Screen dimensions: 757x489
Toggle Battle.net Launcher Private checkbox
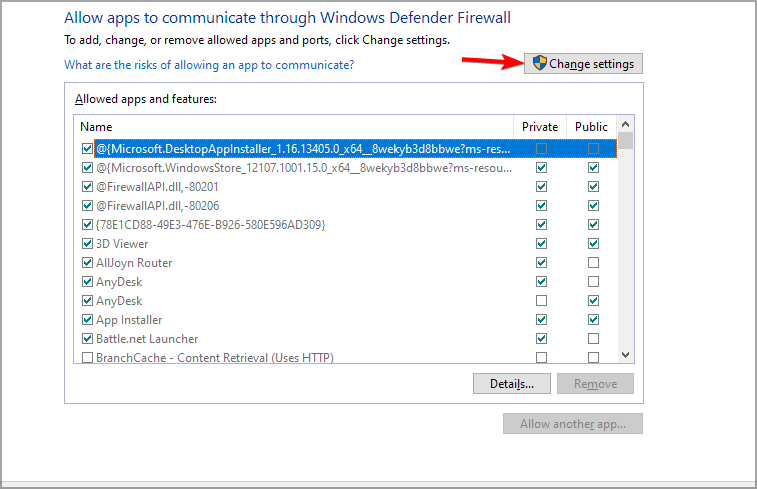pos(541,339)
